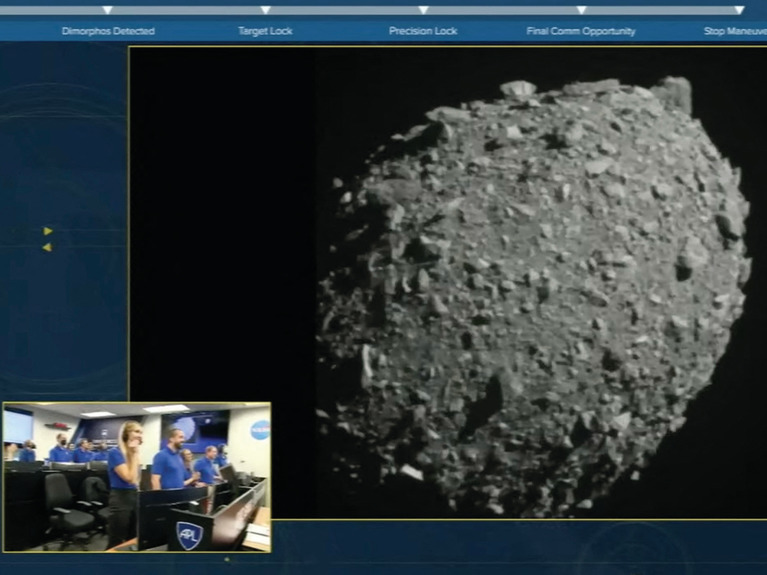This screenshot has height=575, width=767.
Task: Click the Final Comm Opportunity timeline marker
Action: 581,10
